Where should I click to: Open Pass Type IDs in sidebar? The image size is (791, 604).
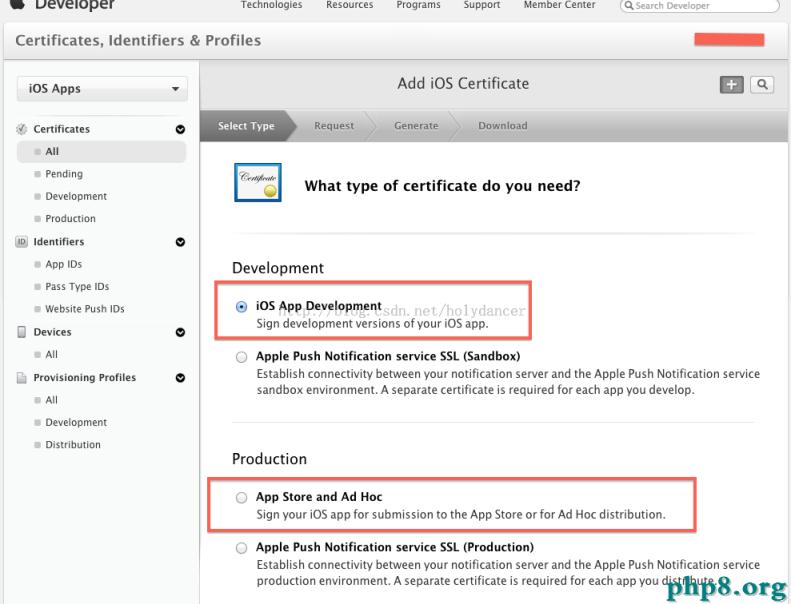(x=77, y=287)
